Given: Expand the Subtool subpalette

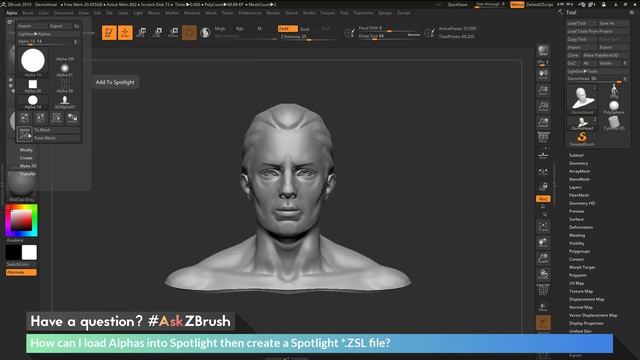Looking at the screenshot, I should 576,155.
